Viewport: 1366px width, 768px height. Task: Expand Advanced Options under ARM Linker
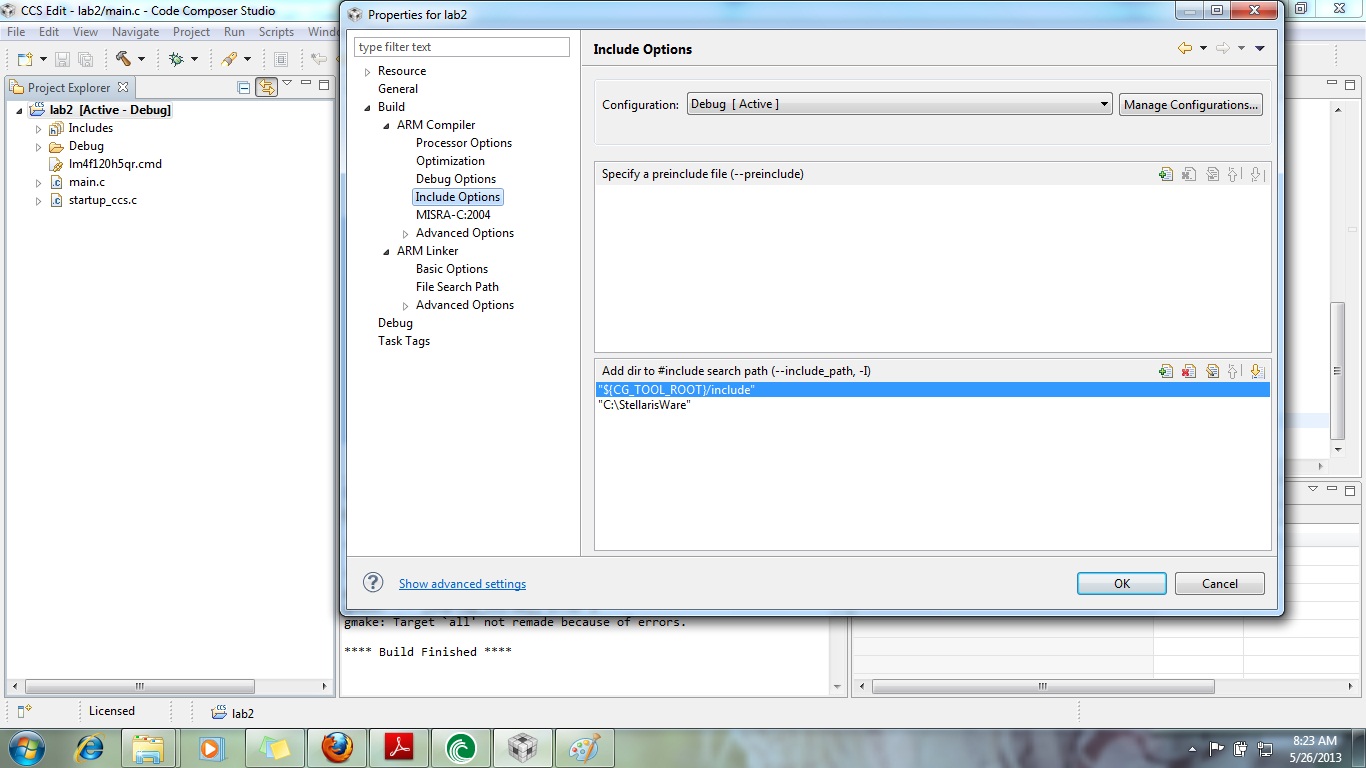[406, 306]
